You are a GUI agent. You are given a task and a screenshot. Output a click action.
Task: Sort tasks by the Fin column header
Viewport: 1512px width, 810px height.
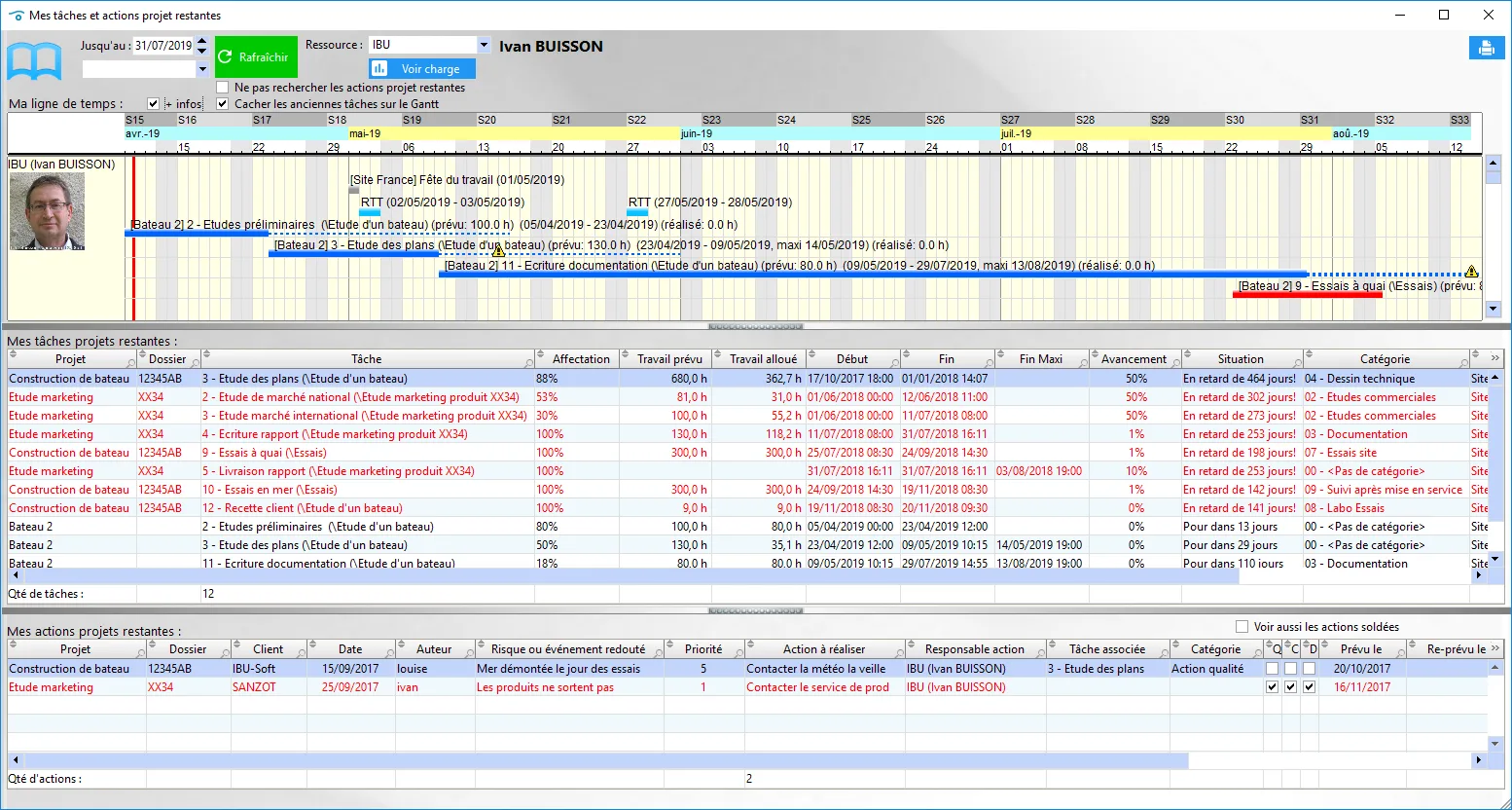click(x=947, y=359)
